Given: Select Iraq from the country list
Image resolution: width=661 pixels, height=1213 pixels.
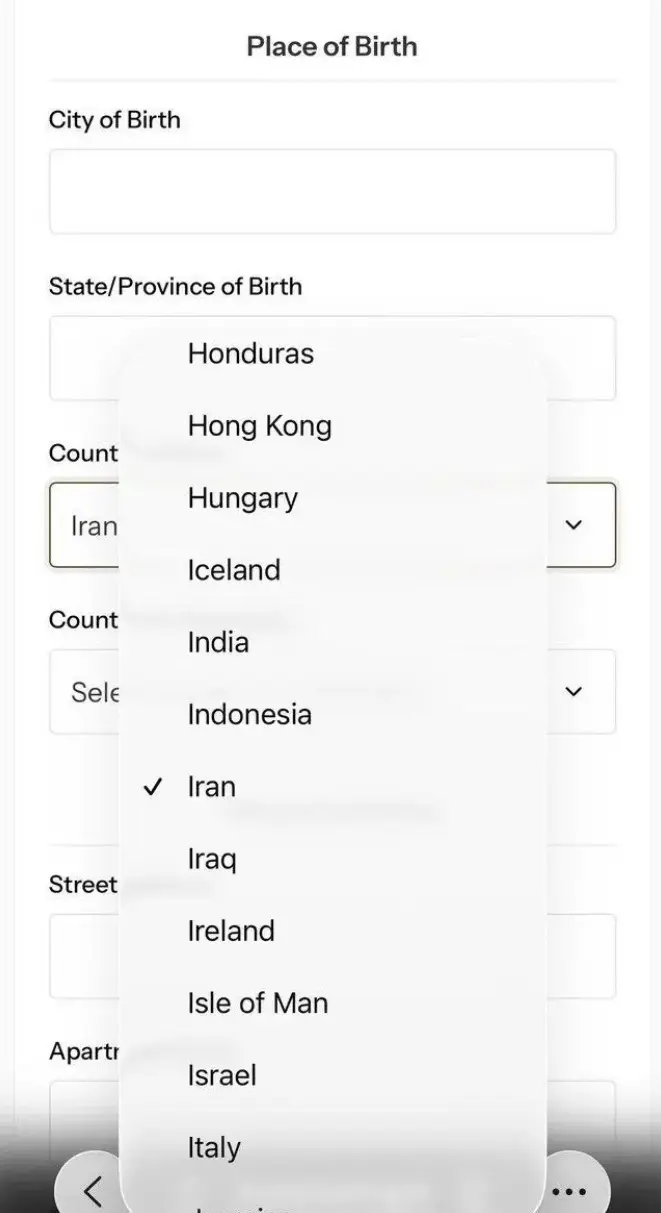Looking at the screenshot, I should click(212, 859).
